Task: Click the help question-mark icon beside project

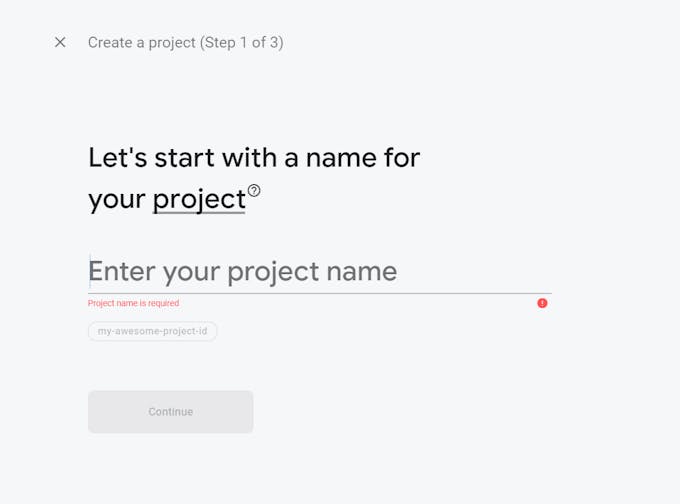Action: (x=254, y=190)
